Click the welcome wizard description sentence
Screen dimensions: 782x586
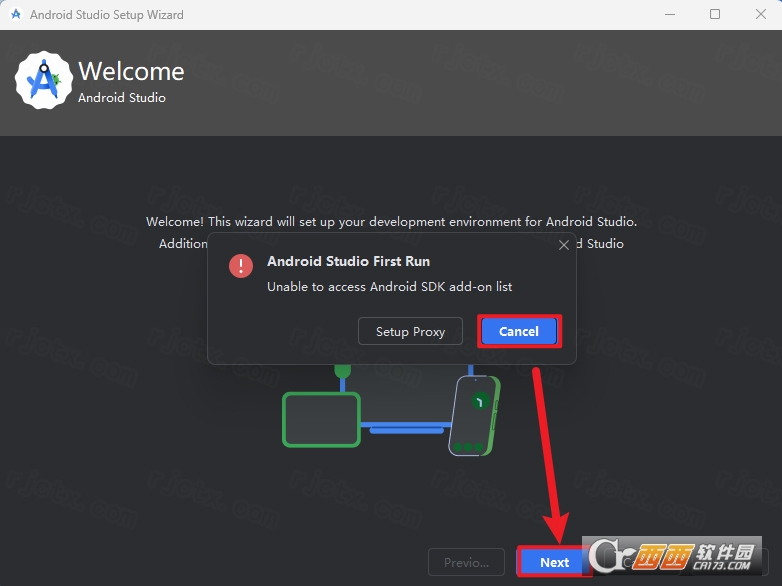[x=391, y=221]
